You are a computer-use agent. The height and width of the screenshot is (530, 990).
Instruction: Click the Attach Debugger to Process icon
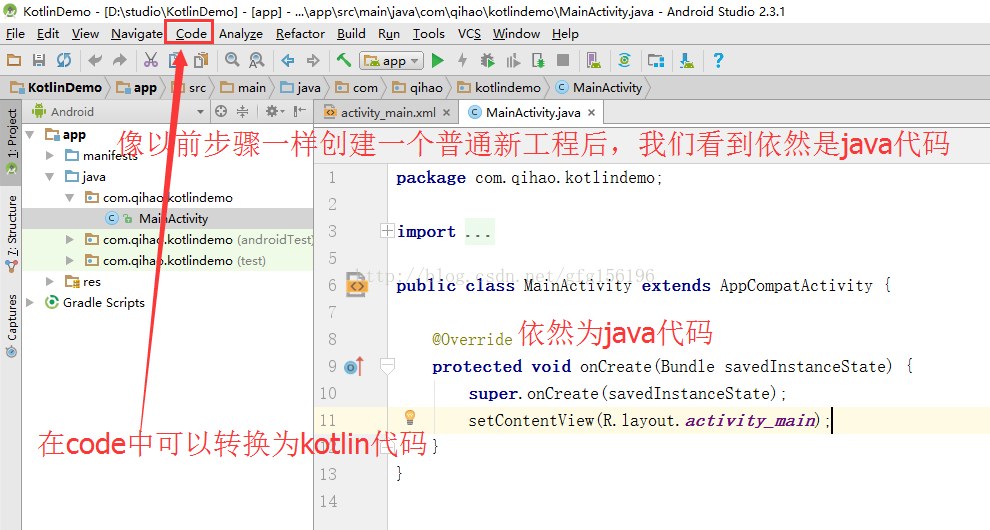point(538,61)
